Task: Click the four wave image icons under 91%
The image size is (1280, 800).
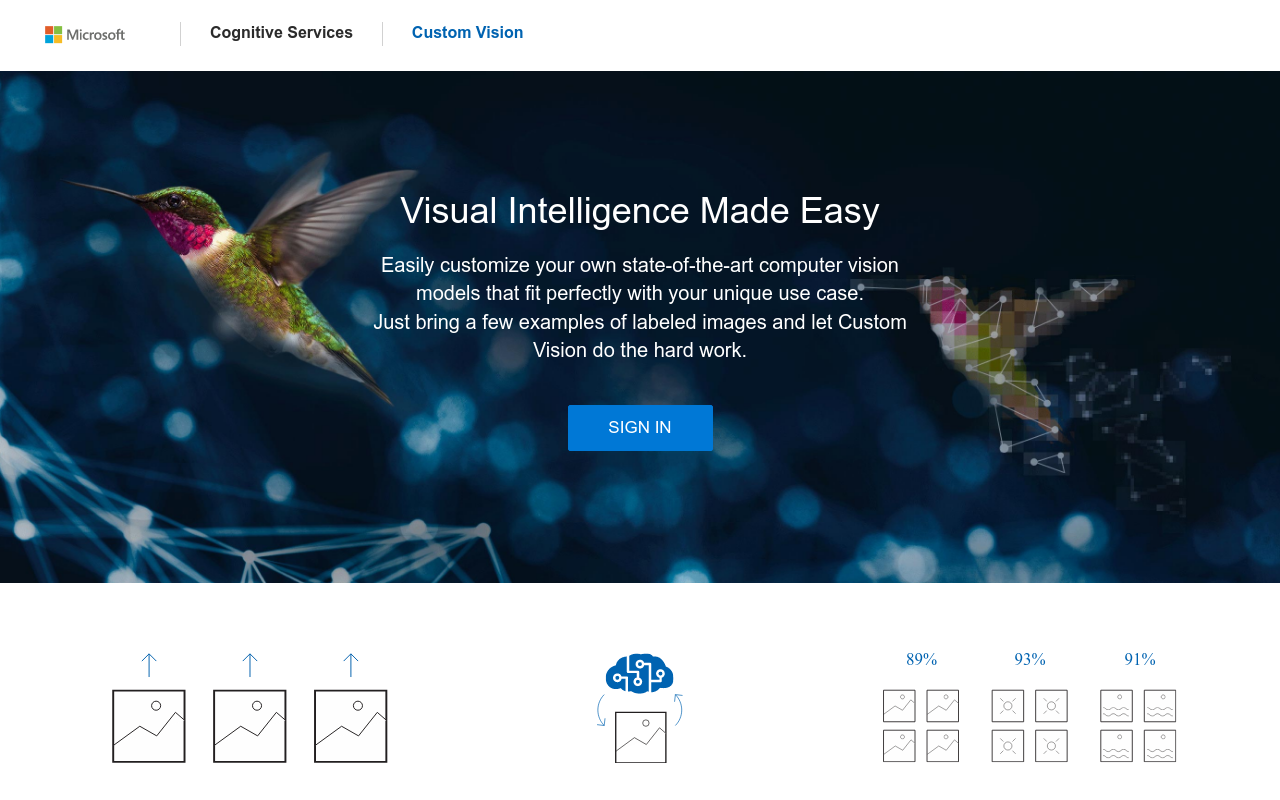Action: pos(1138,726)
